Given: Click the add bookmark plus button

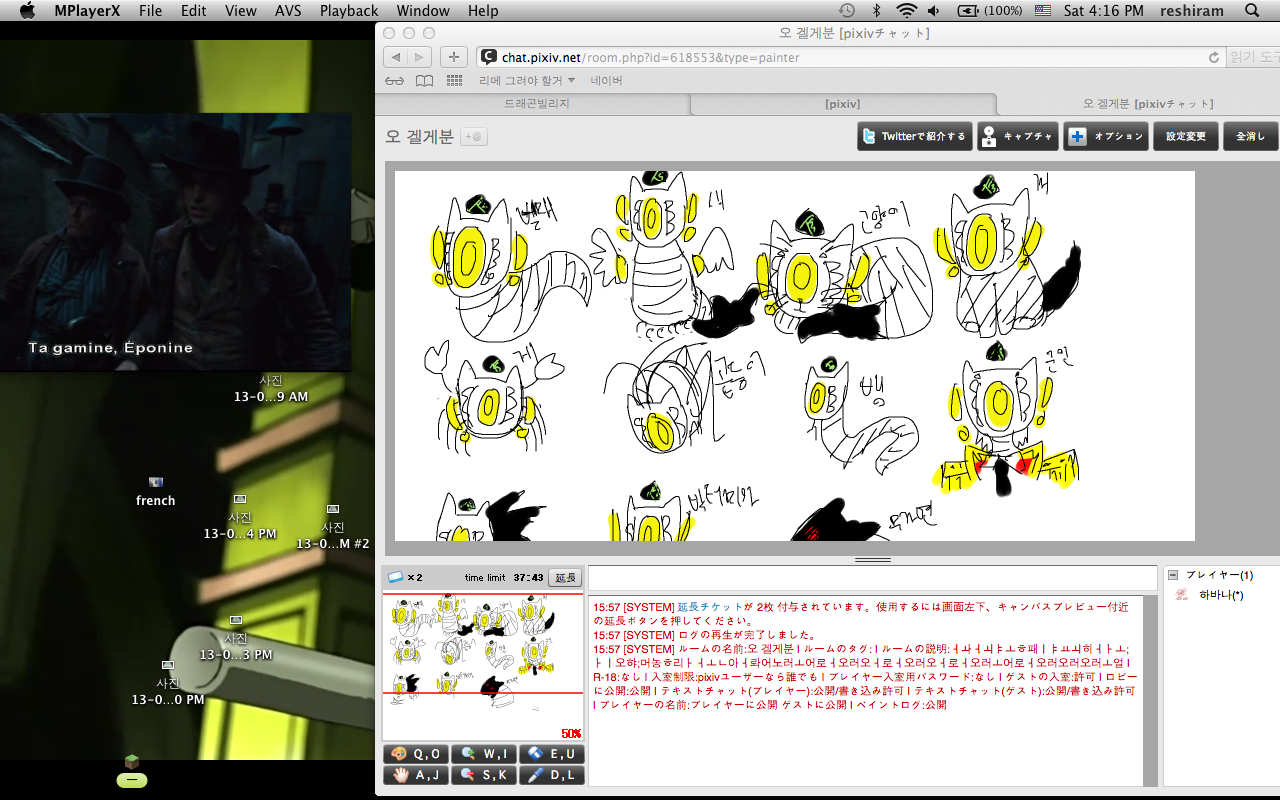Looking at the screenshot, I should pyautogui.click(x=454, y=57).
